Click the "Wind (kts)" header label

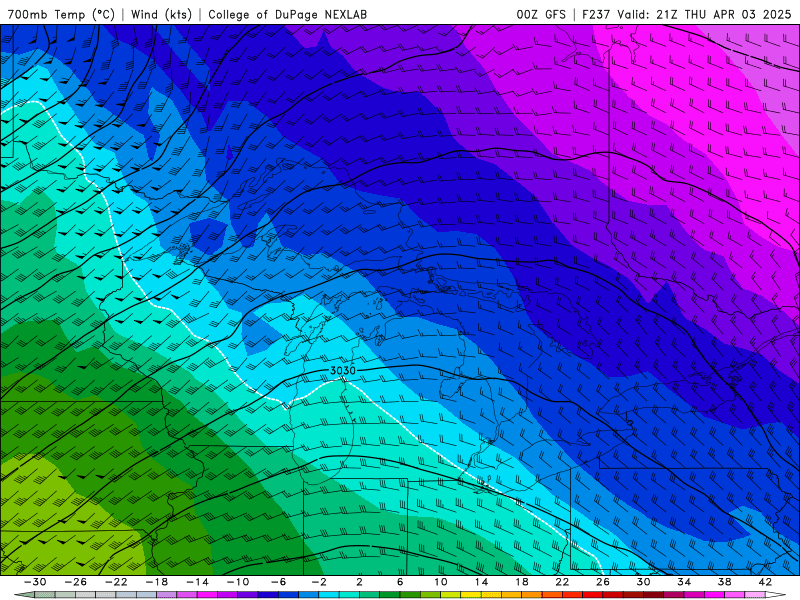coord(161,14)
